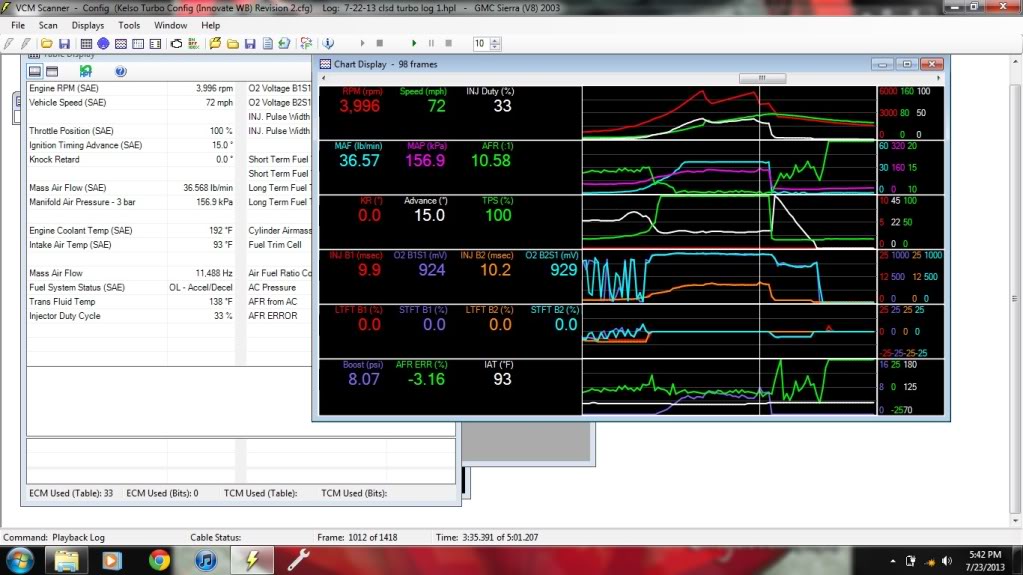This screenshot has width=1023, height=575.
Task: Click the playback speed field showing 10
Action: [481, 44]
